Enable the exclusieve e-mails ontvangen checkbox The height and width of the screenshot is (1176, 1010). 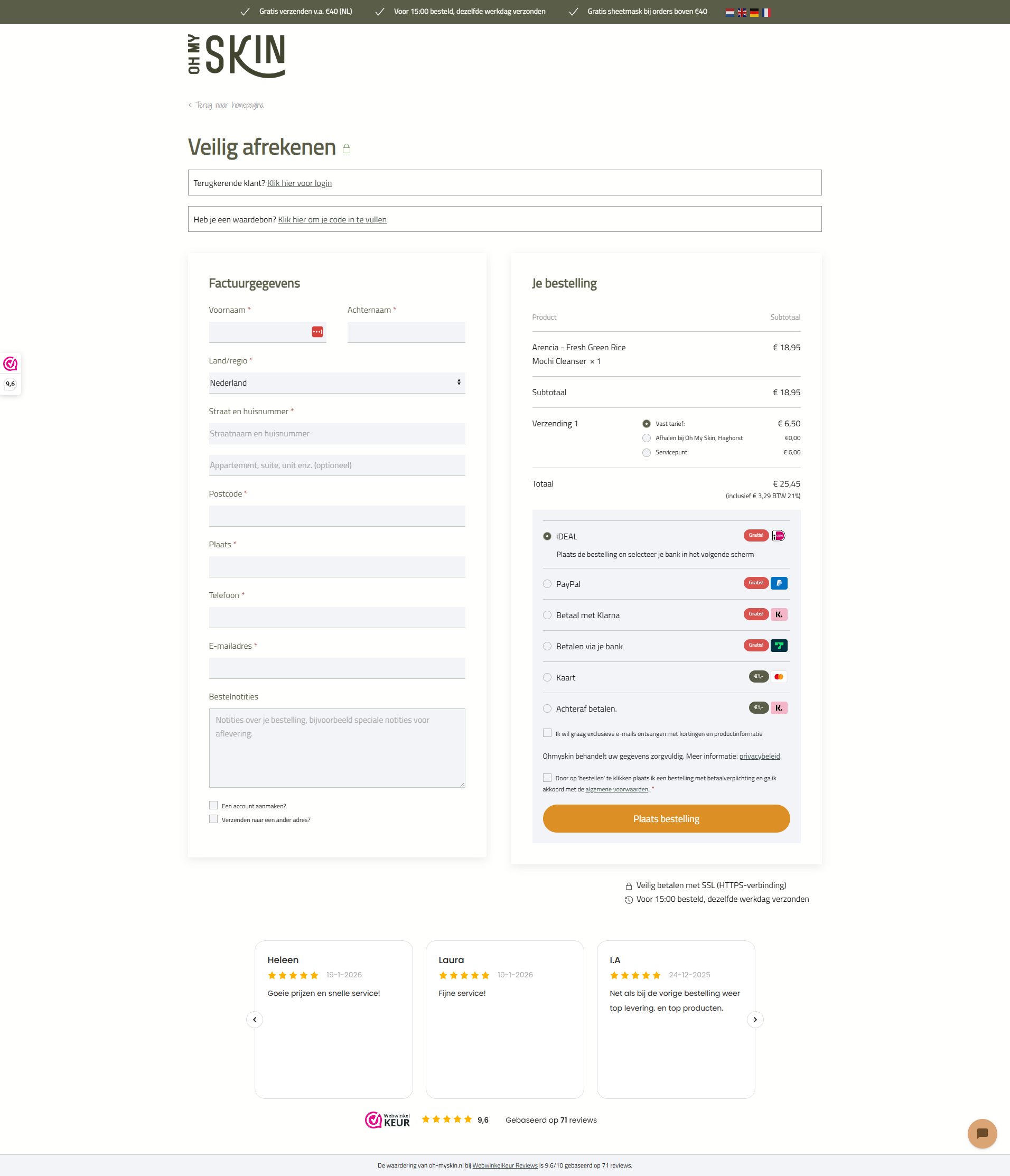(547, 733)
